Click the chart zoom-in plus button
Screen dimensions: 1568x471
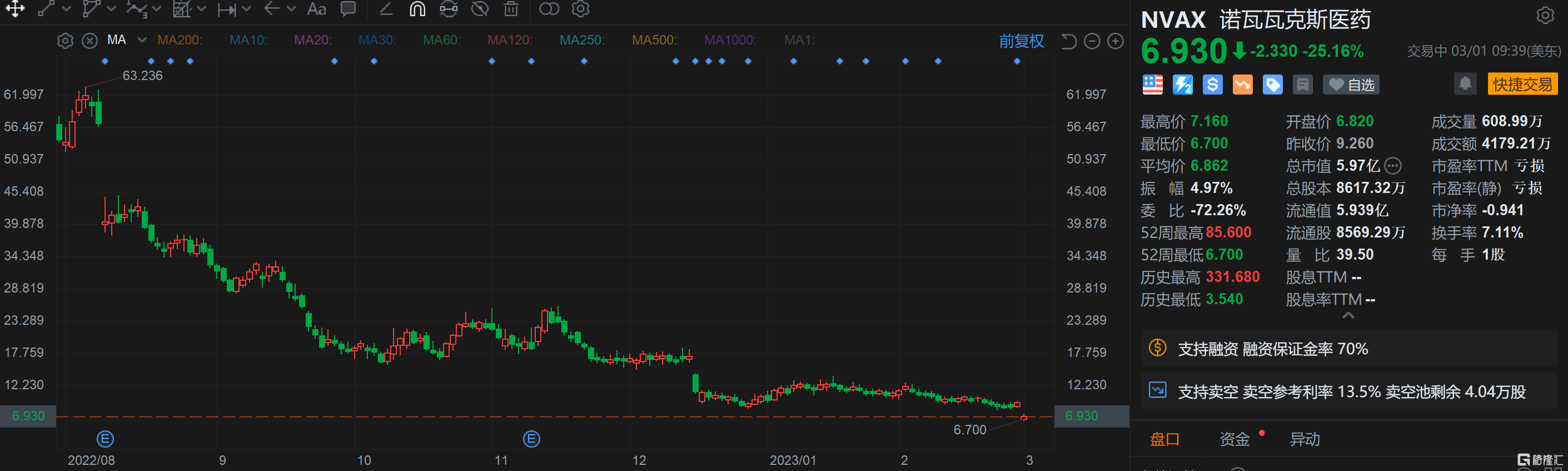coord(1114,41)
